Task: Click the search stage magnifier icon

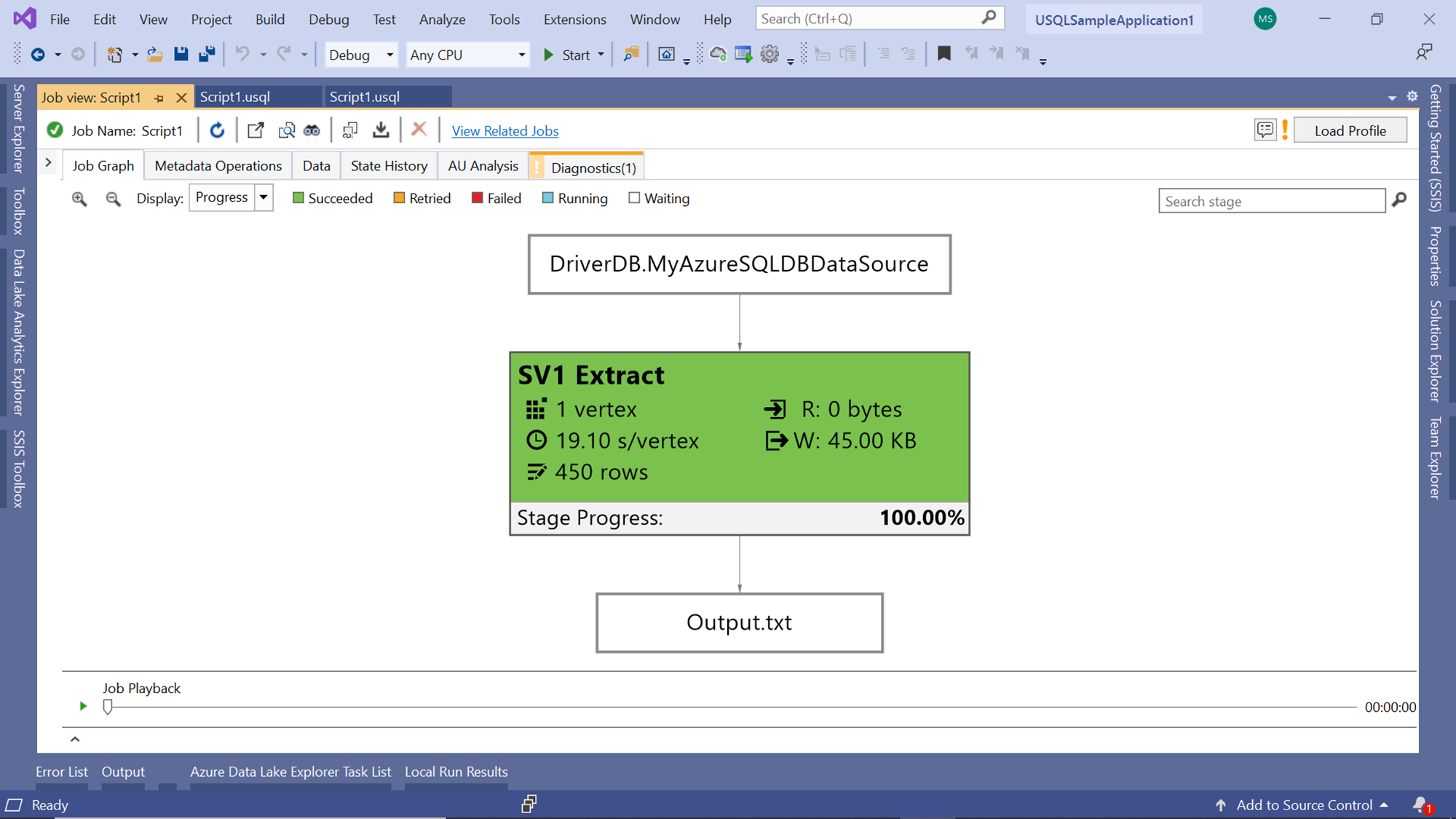Action: pos(1399,199)
